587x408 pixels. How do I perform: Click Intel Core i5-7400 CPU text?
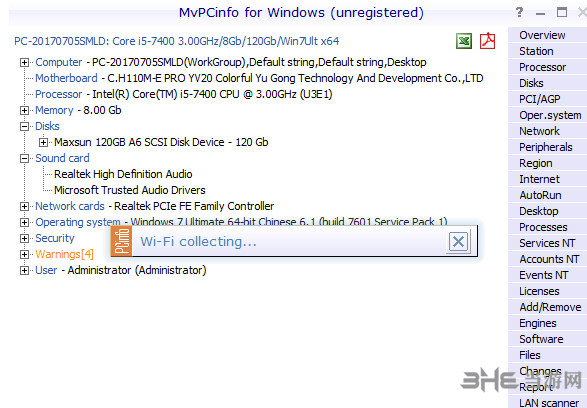click(x=212, y=94)
